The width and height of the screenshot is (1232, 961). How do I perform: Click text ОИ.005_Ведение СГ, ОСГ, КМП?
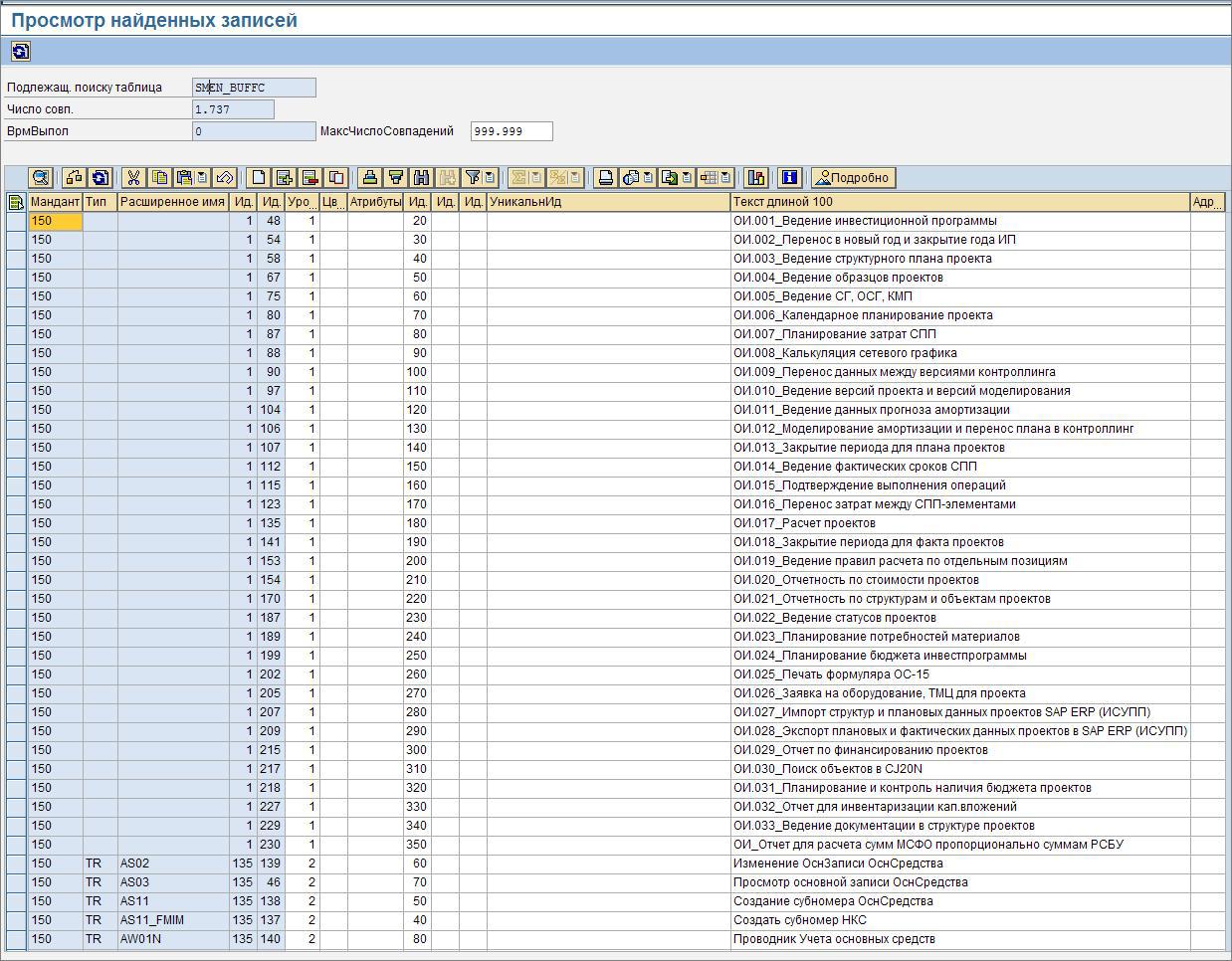(822, 296)
